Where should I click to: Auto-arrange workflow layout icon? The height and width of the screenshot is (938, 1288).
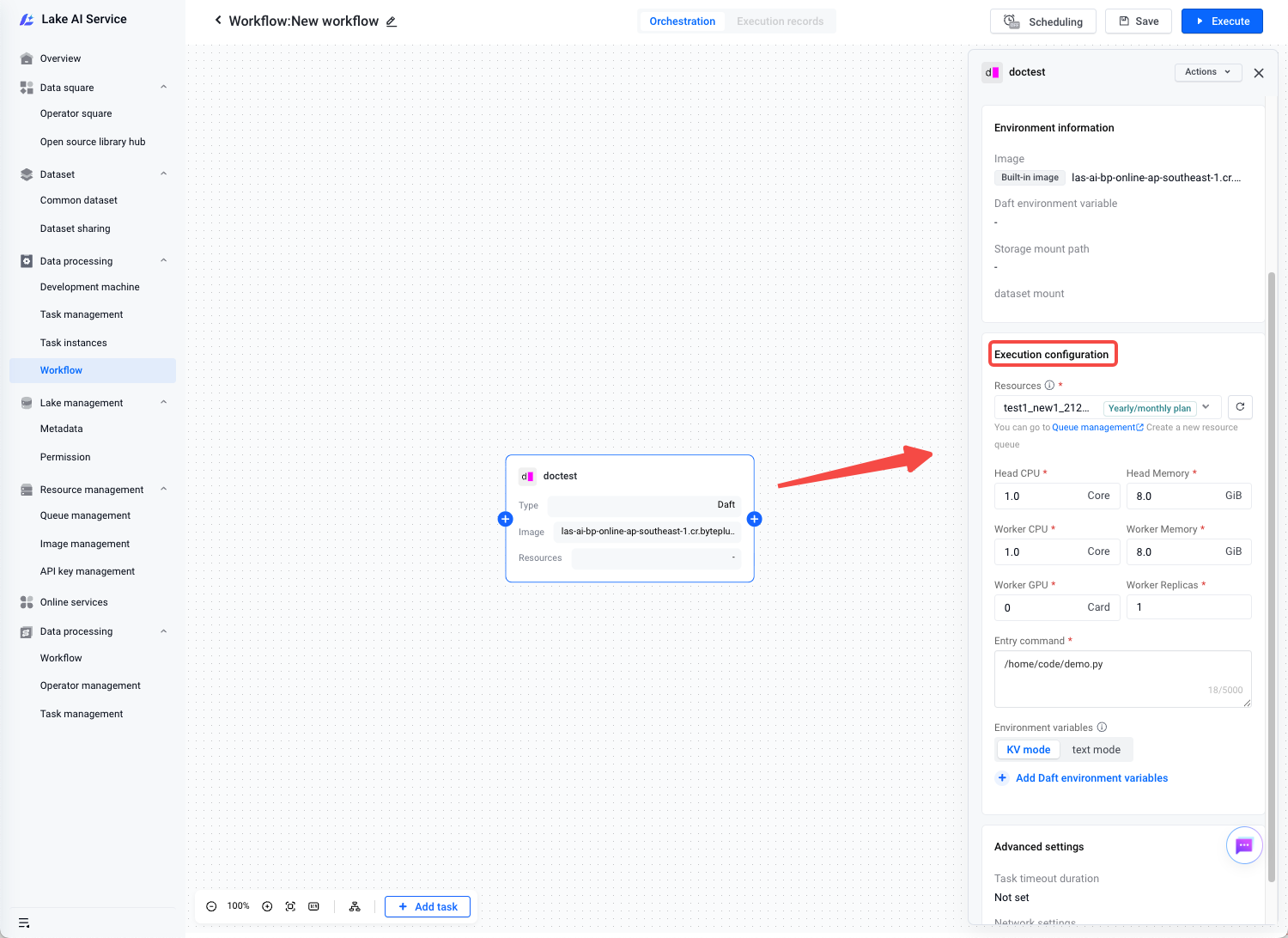pos(355,906)
